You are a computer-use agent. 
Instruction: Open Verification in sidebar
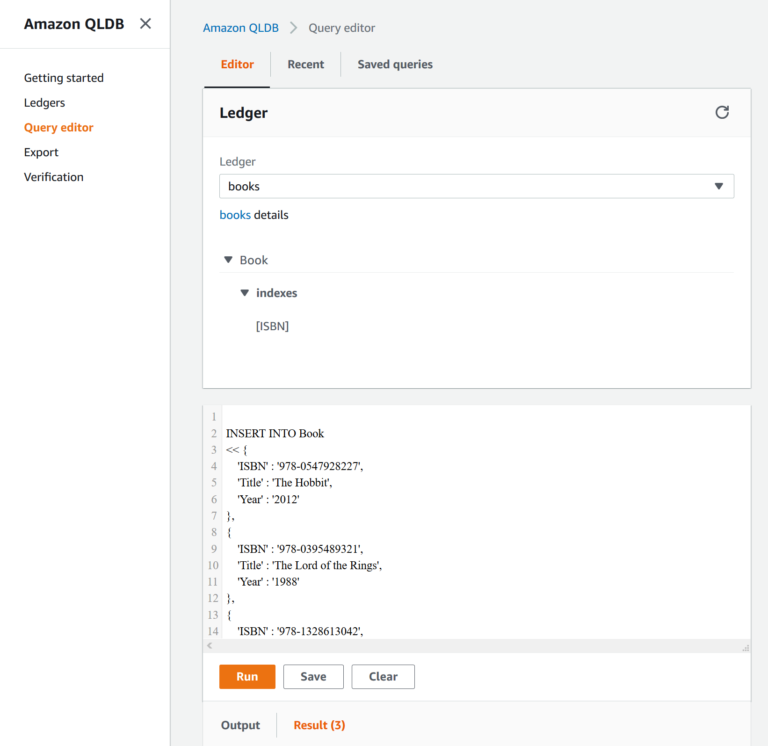point(54,177)
